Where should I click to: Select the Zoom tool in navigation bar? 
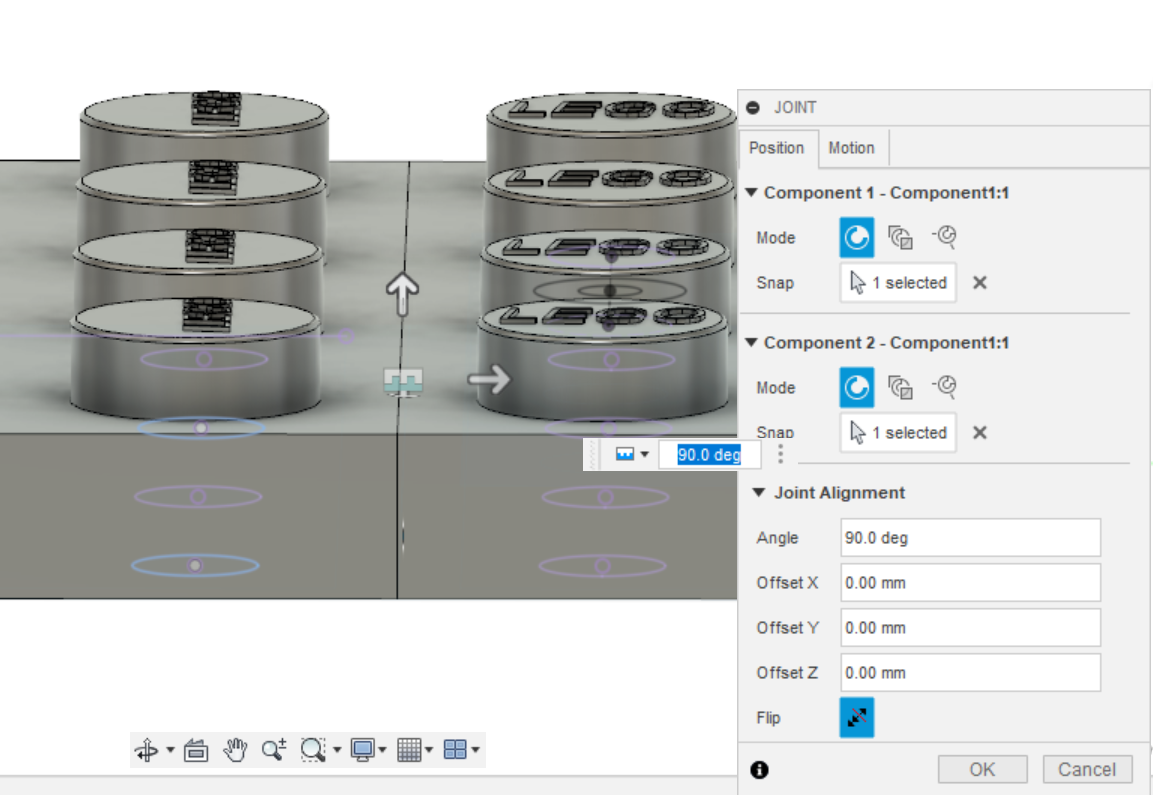pos(273,749)
